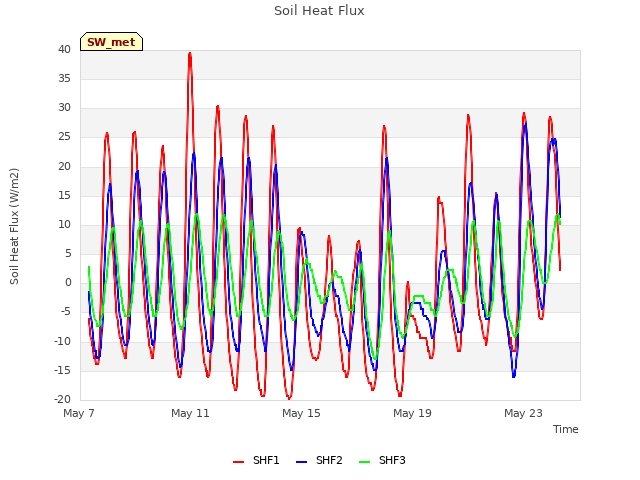The height and width of the screenshot is (480, 640).
Task: Click the 0 y-axis tick label
Action: coord(68,282)
